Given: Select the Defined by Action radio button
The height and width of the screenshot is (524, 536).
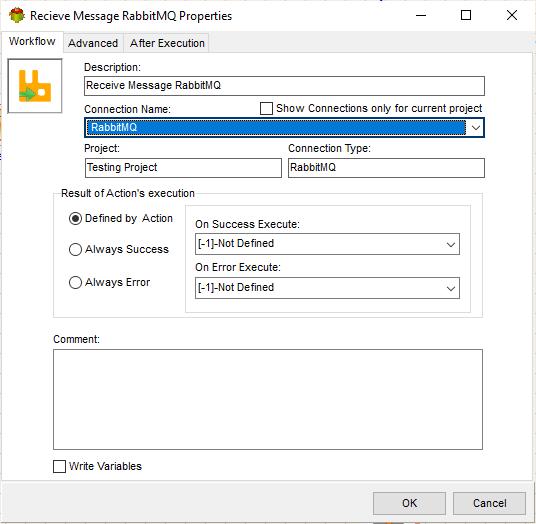Looking at the screenshot, I should [75, 218].
